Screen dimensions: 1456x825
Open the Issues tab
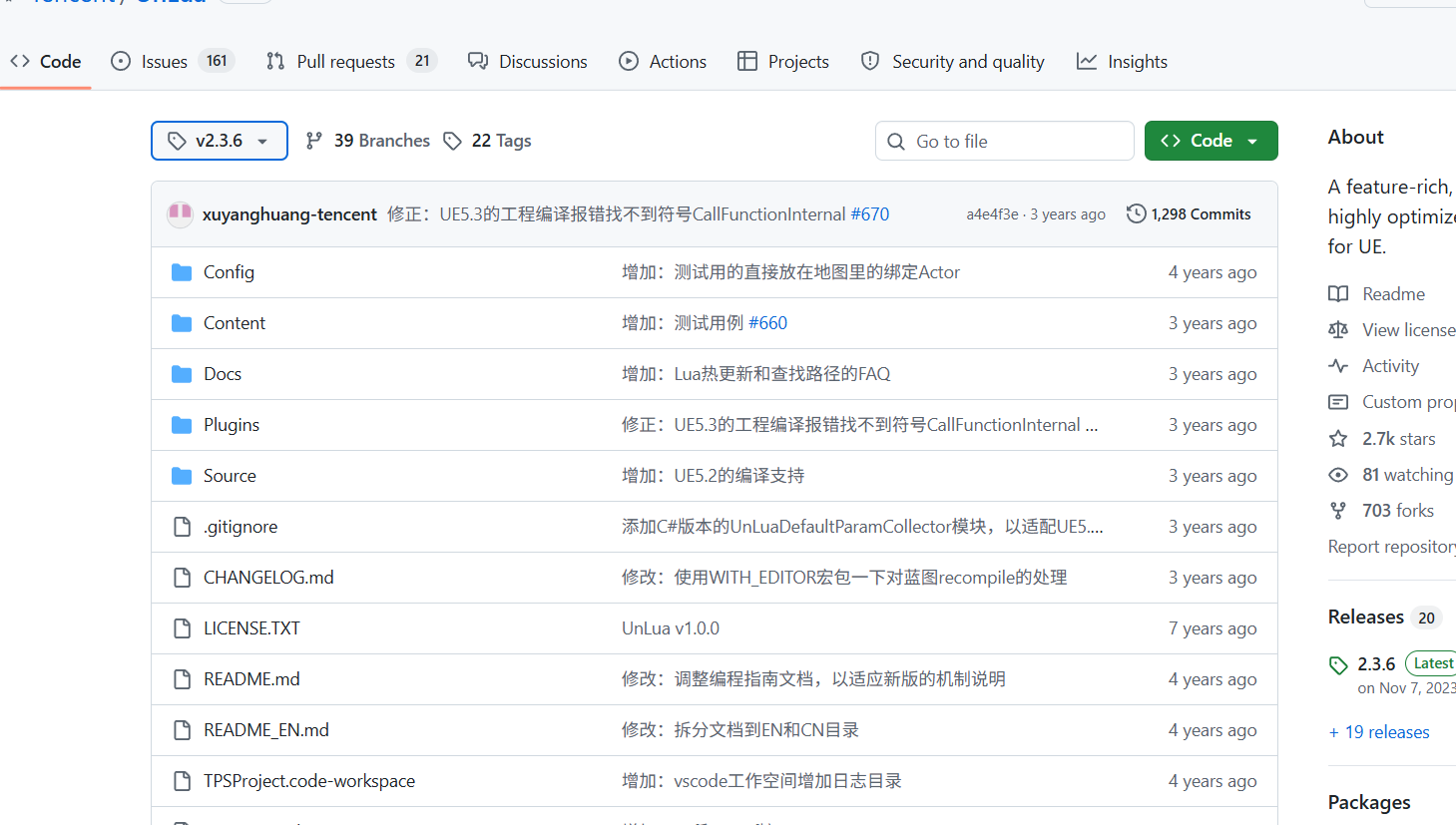click(174, 61)
